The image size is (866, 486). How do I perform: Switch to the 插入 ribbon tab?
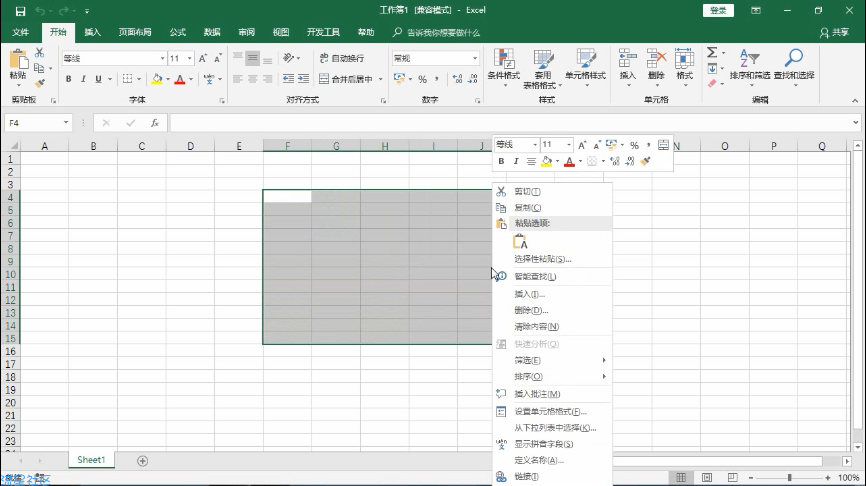coord(92,32)
